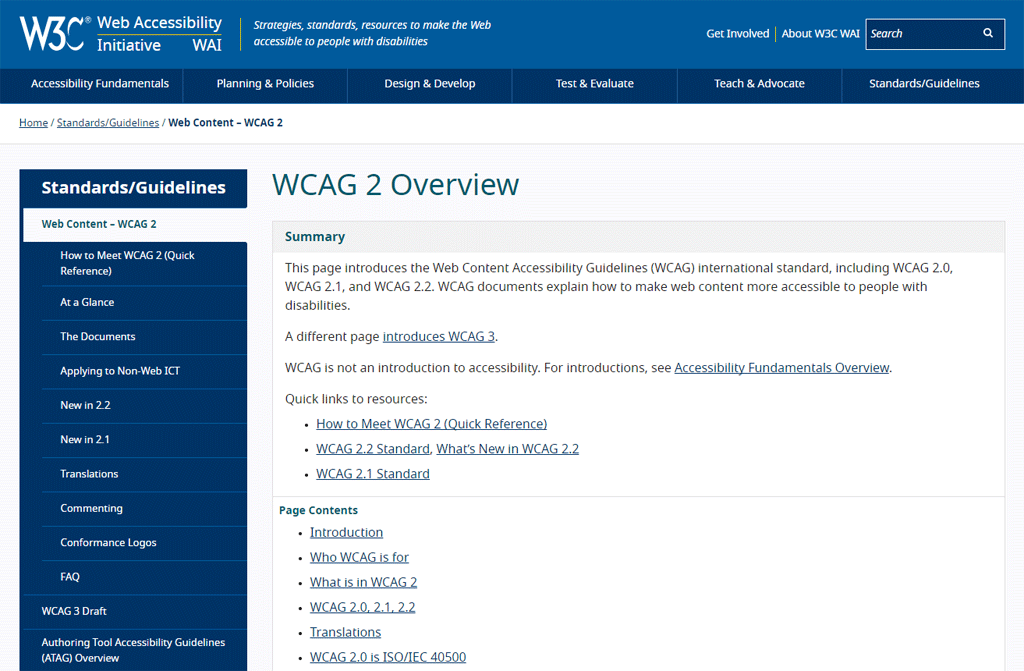Select At a Glance in sidebar
Viewport: 1024px width, 671px height.
[87, 302]
